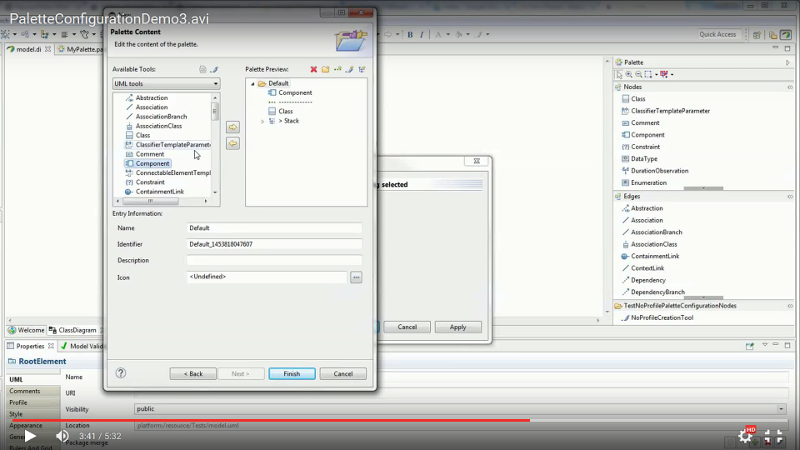Viewport: 800px width, 450px height.
Task: Click Apply in the background dialog
Action: coord(458,327)
